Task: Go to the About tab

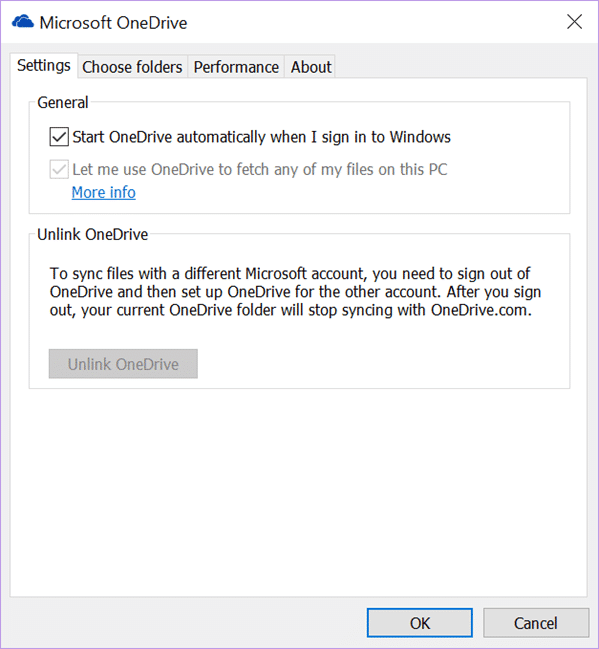Action: [310, 67]
